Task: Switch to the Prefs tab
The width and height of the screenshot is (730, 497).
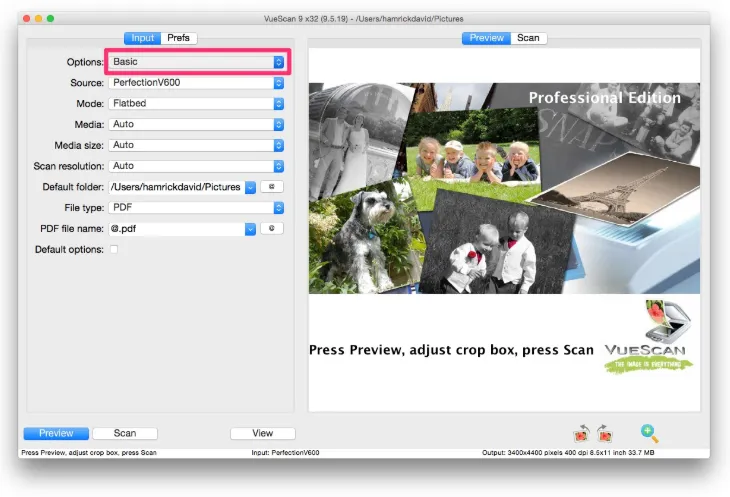Action: (178, 38)
